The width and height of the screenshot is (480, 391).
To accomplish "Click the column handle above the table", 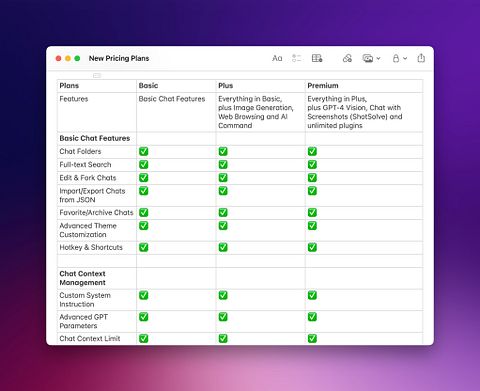I will click(x=97, y=76).
